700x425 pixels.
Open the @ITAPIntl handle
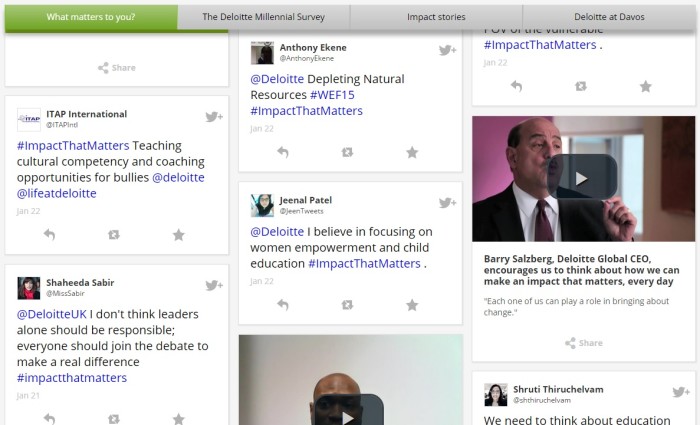pyautogui.click(x=62, y=125)
